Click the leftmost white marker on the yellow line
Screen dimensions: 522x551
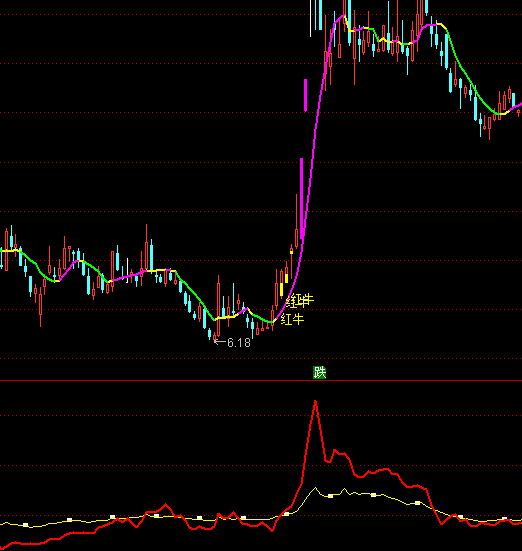[25, 525]
